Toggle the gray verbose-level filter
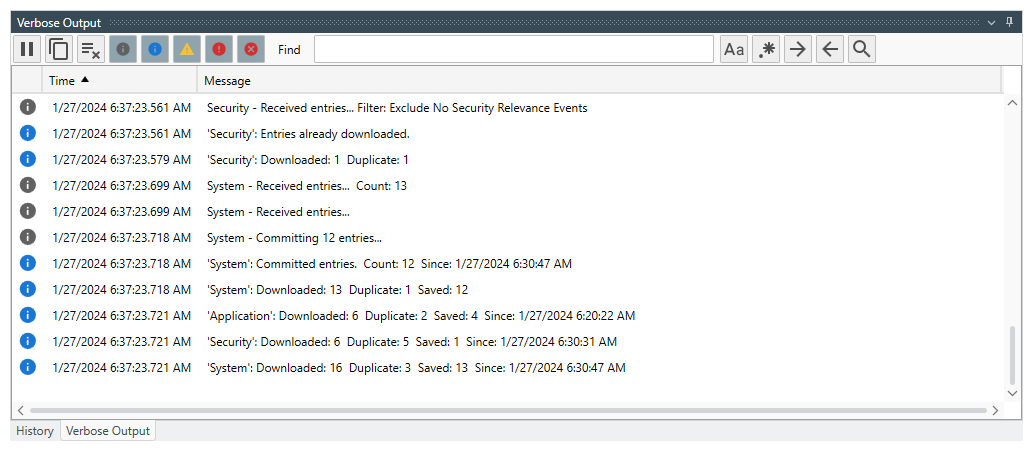Screen dimensions: 1033x451 (123, 49)
